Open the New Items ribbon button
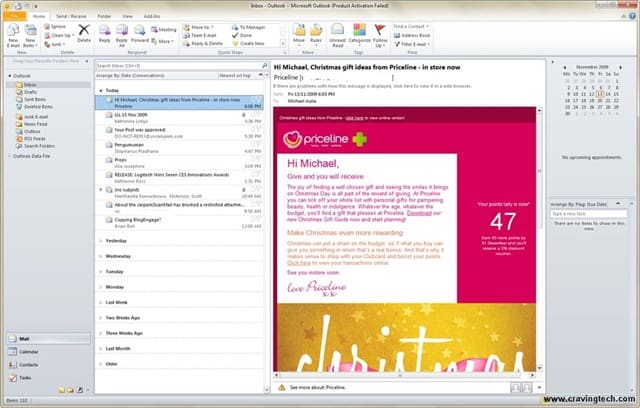This screenshot has width=640, height=408. (30, 35)
